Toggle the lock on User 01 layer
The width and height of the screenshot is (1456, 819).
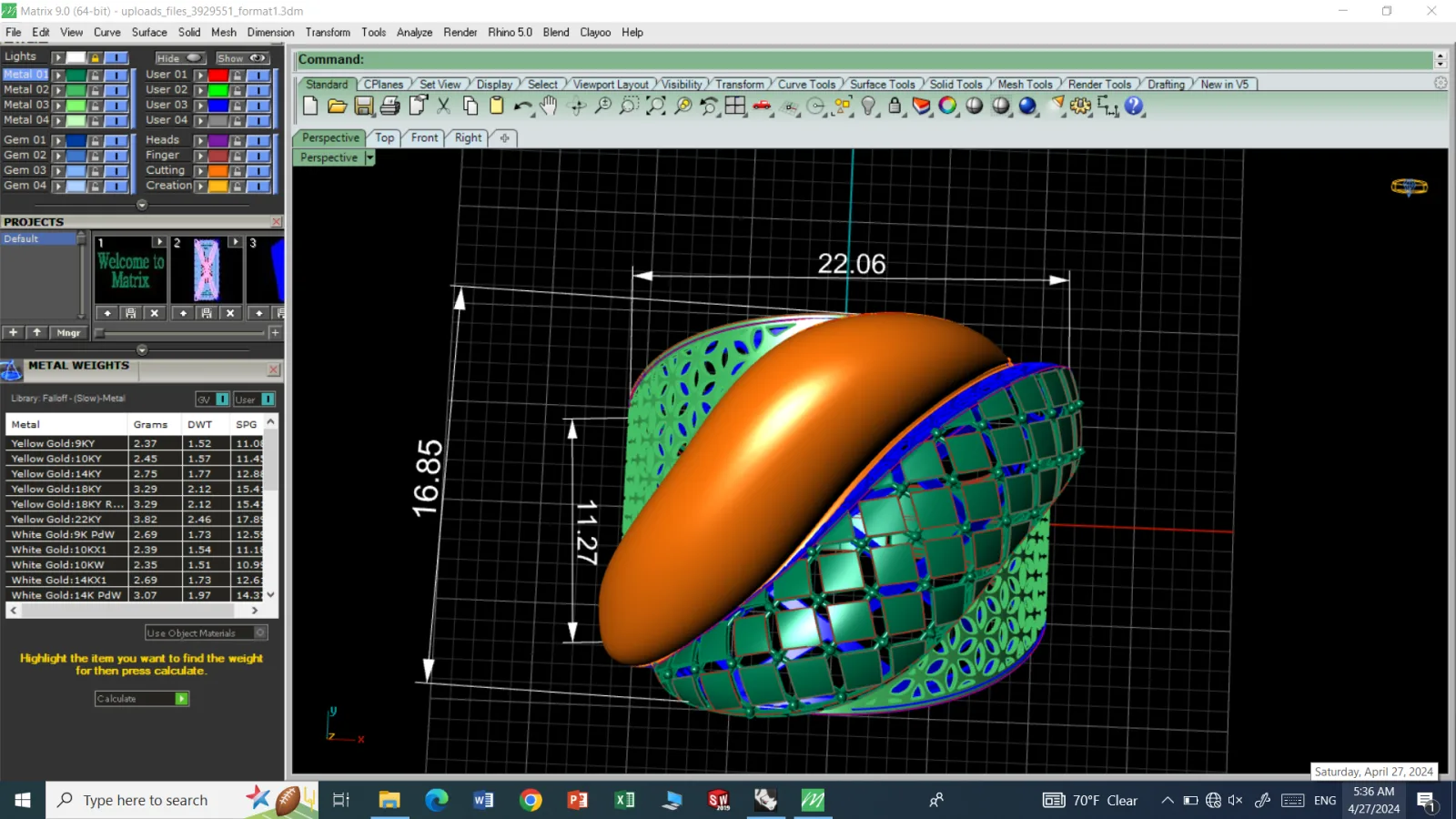pos(238,75)
